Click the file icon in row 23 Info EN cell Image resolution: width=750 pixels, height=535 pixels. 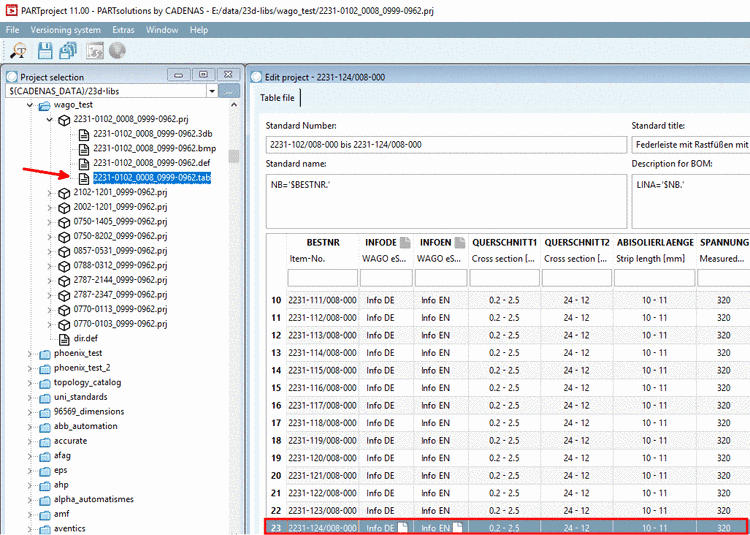pyautogui.click(x=457, y=527)
